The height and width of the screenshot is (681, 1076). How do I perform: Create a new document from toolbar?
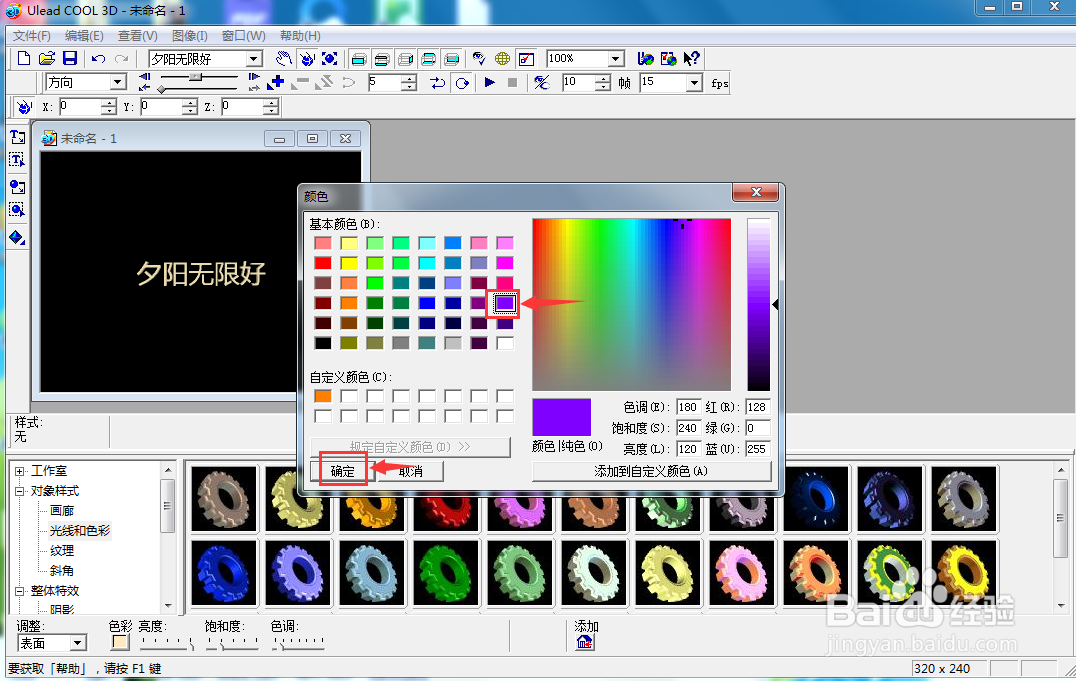(x=23, y=58)
